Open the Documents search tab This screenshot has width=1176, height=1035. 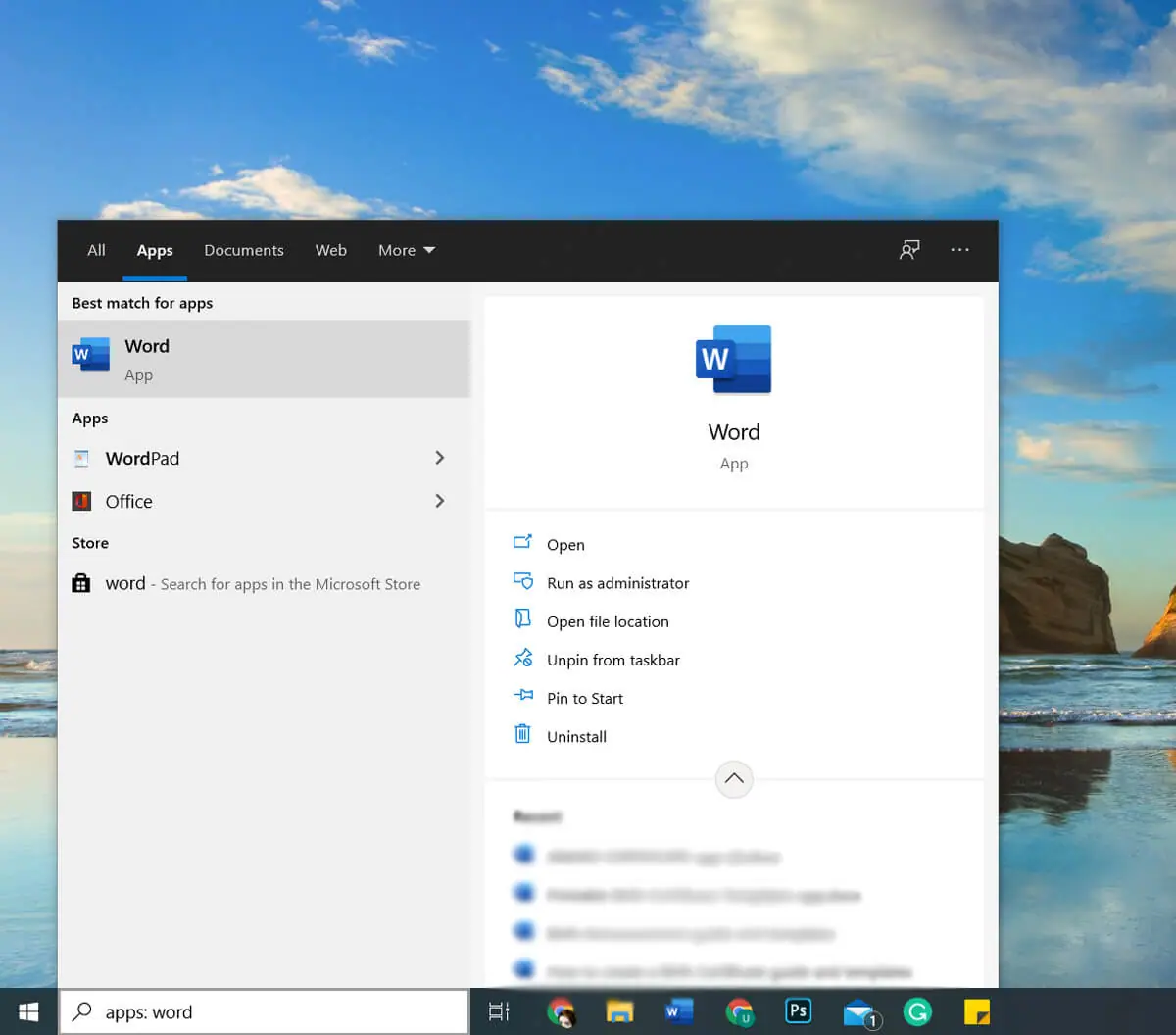(244, 250)
